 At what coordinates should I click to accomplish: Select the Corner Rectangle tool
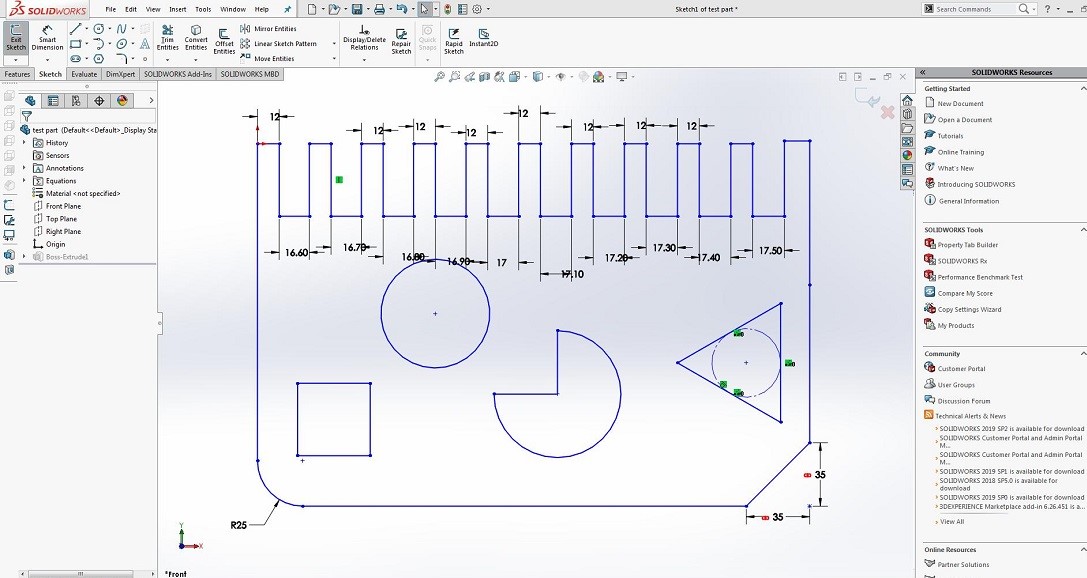75,44
